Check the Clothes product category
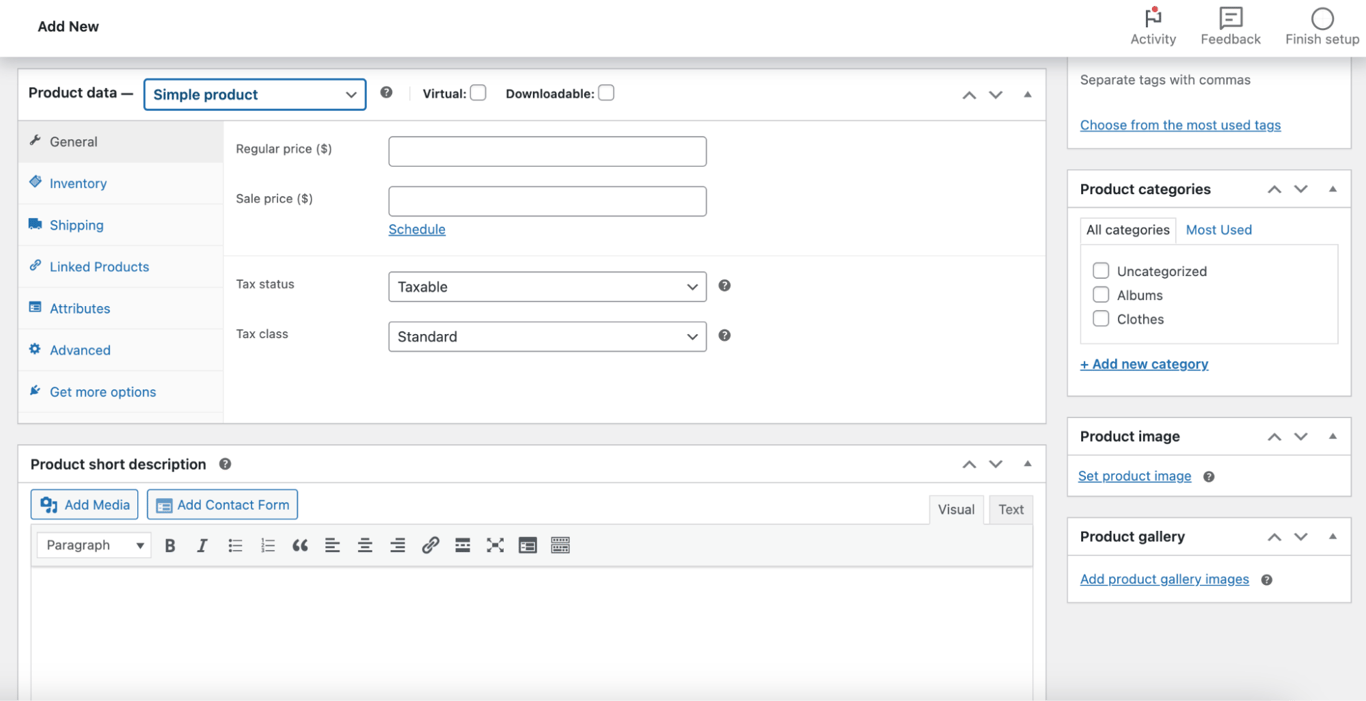The width and height of the screenshot is (1366, 701). click(1101, 318)
